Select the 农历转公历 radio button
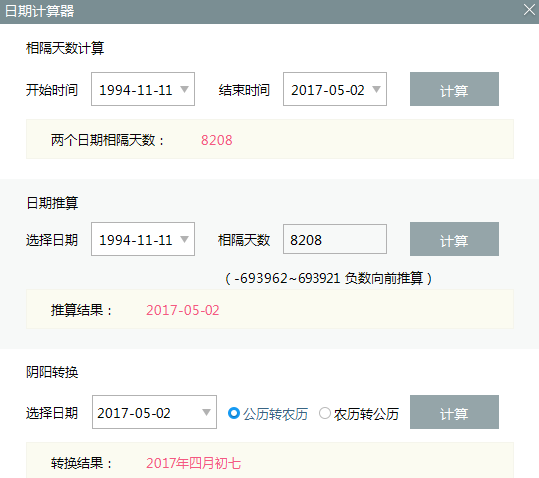Image resolution: width=539 pixels, height=478 pixels. point(325,413)
